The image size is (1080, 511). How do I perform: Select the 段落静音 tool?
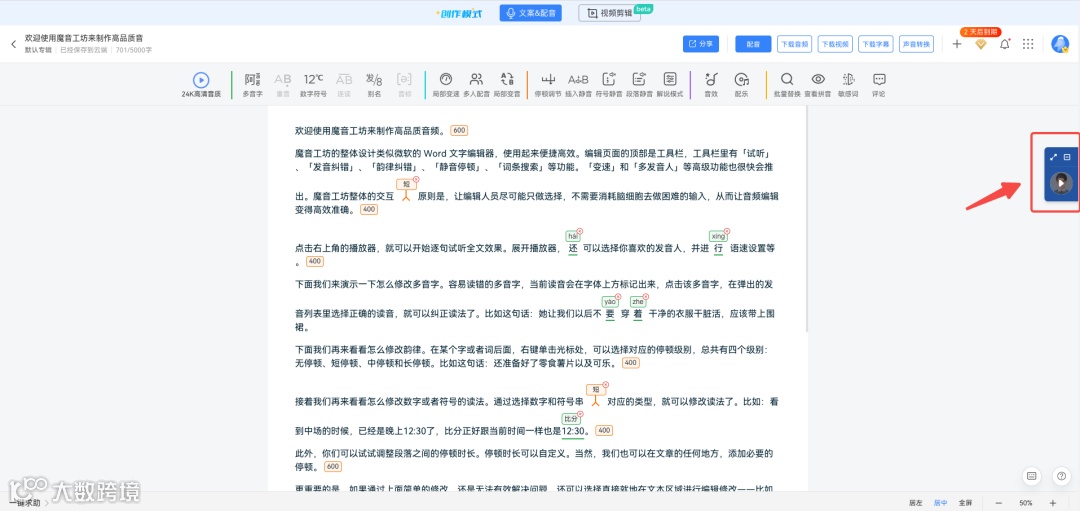[639, 84]
